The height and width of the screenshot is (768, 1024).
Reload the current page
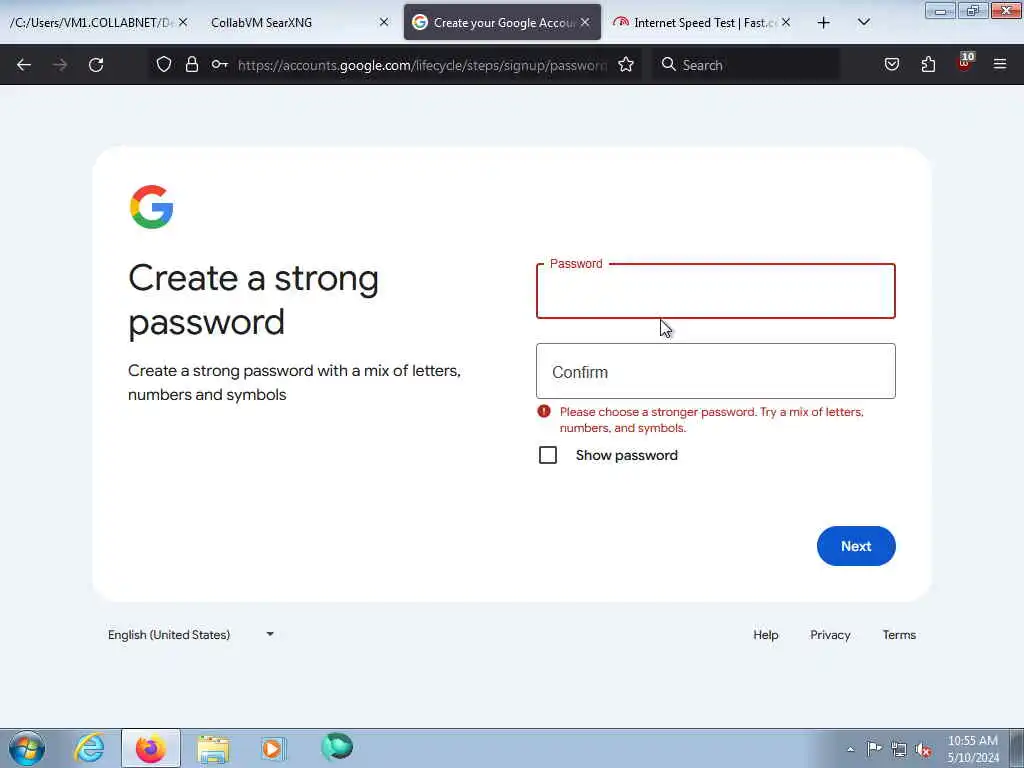(96, 65)
